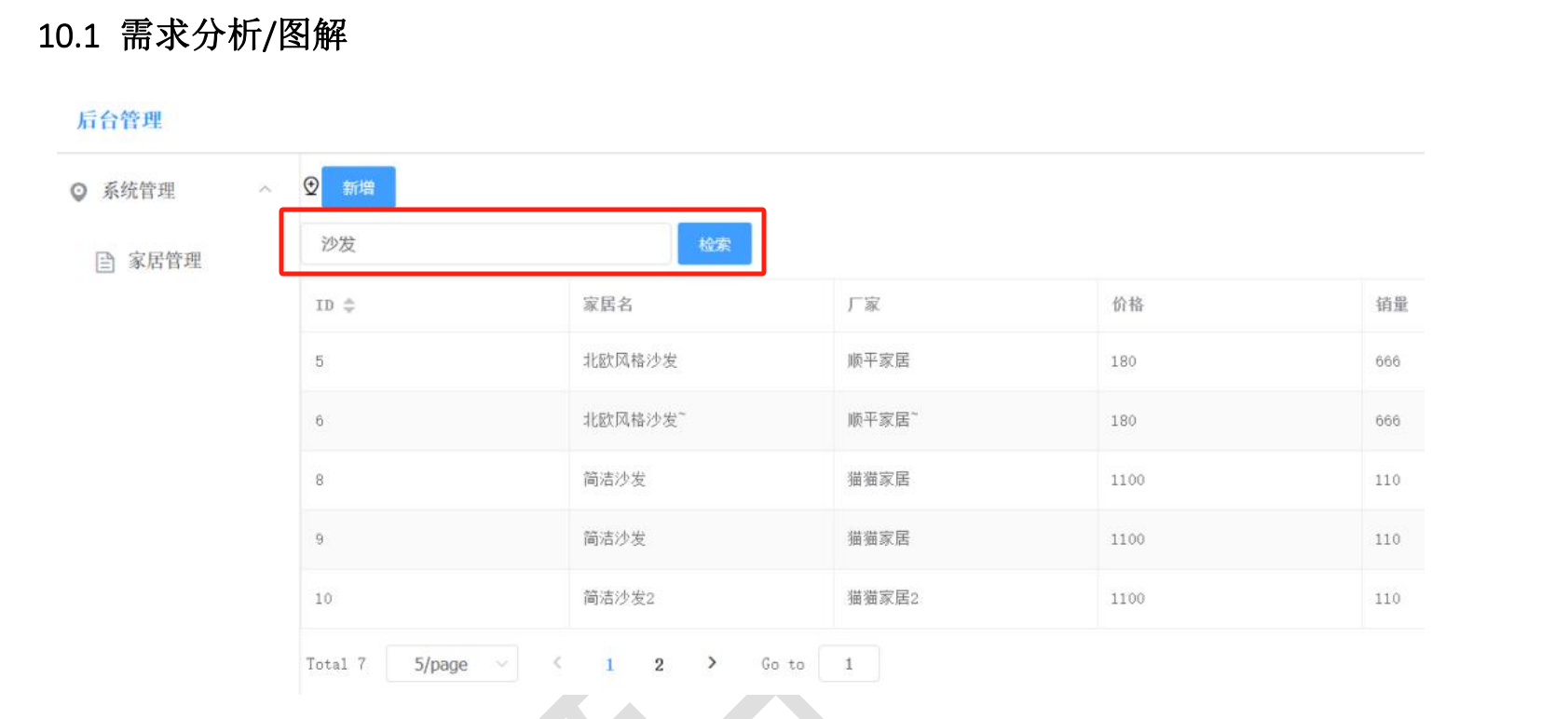Select the 简洁沙发2 cell
Screen dimensions: 1568x719
pos(619,598)
